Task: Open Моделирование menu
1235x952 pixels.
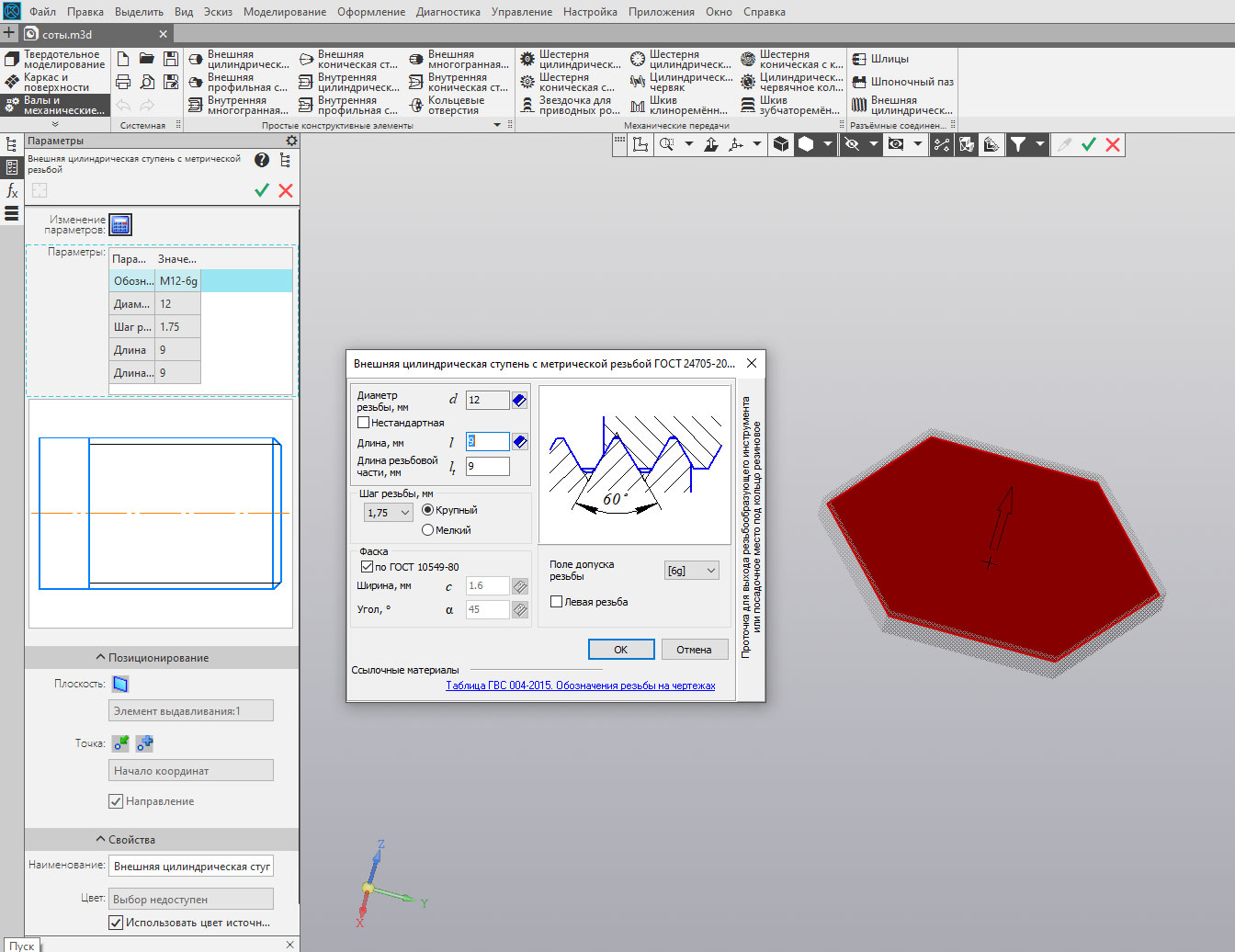Action: point(285,12)
